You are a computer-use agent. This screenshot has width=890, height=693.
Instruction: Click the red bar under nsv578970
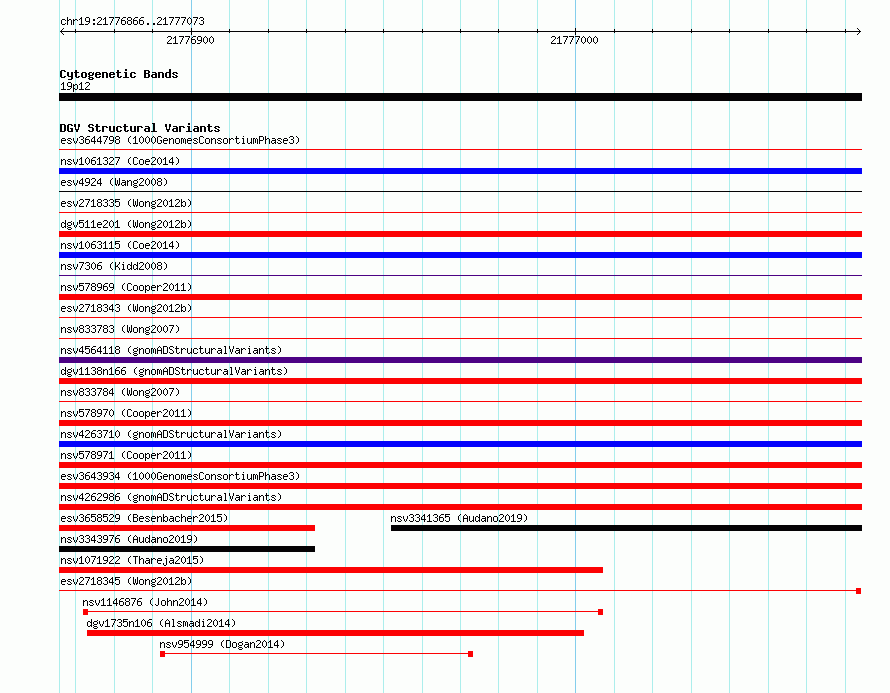click(460, 423)
